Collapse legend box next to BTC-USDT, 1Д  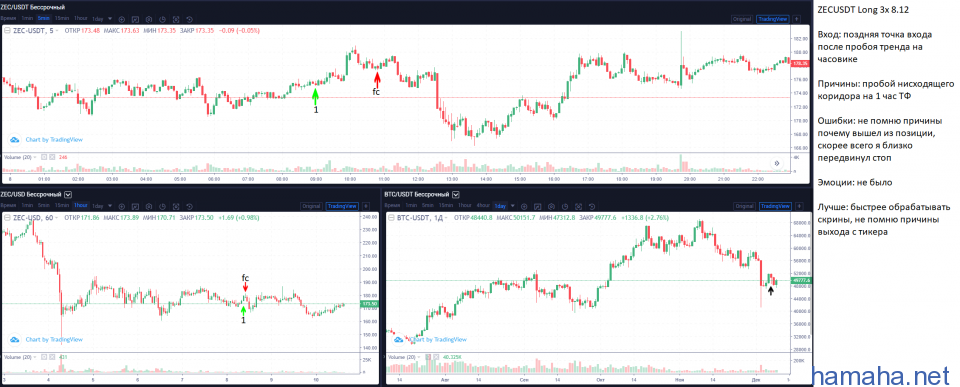[391, 217]
